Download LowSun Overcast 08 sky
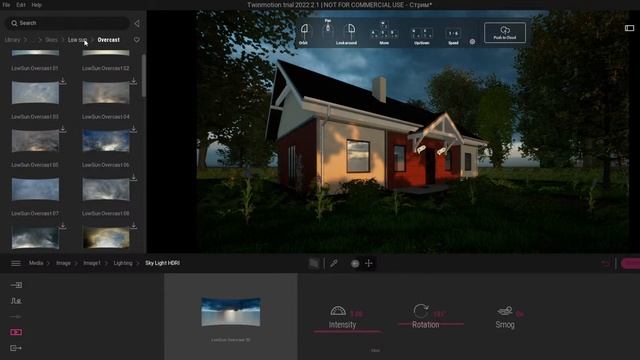 pyautogui.click(x=133, y=178)
